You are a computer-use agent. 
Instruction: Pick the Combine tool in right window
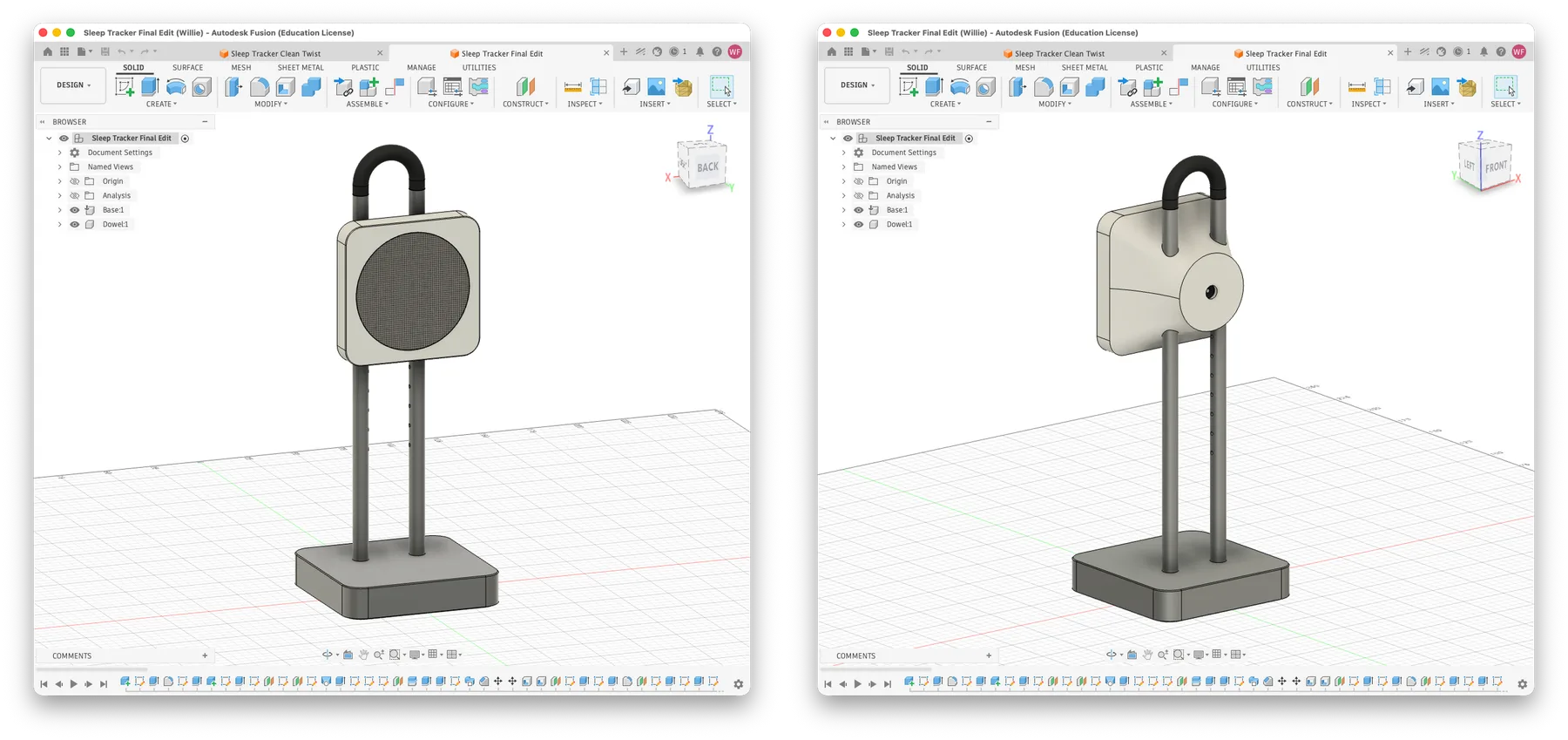1095,86
